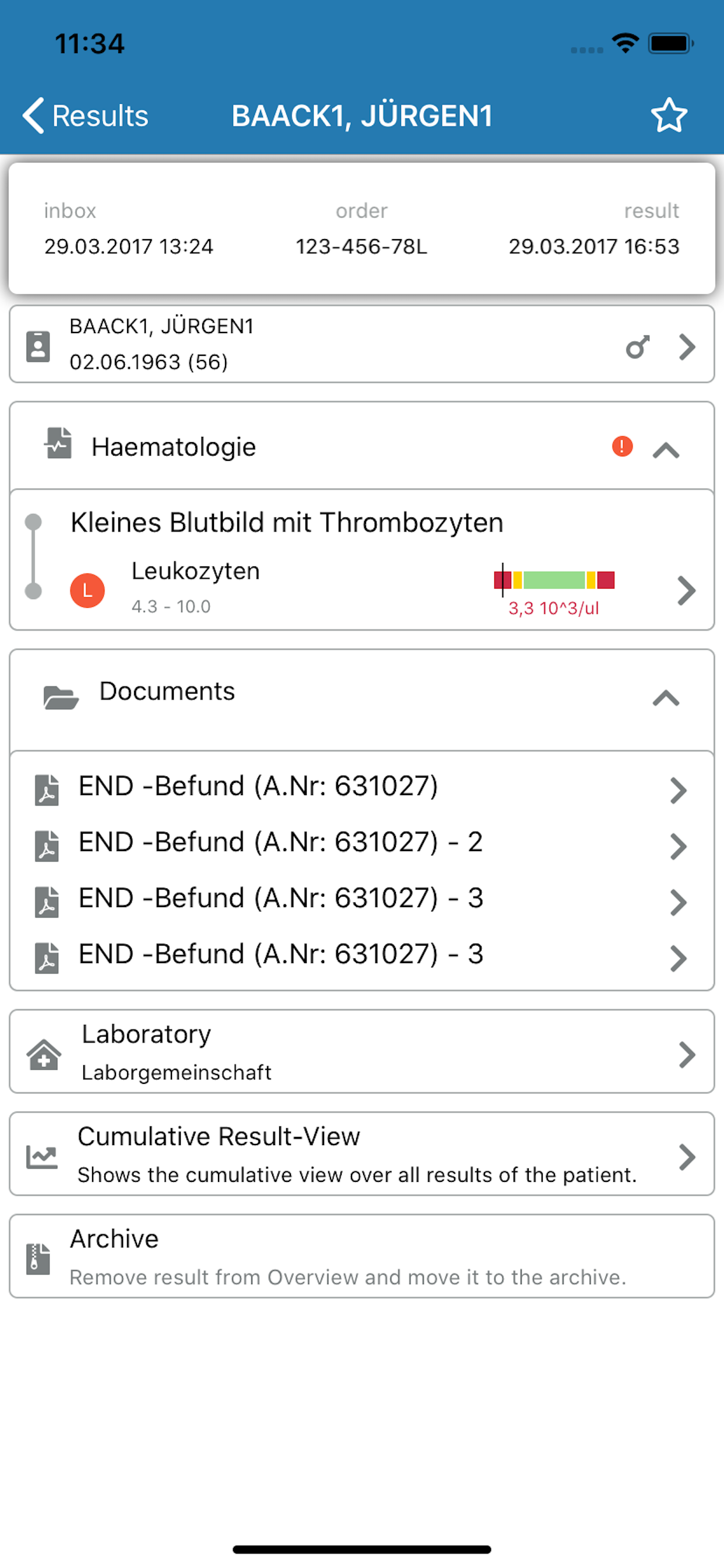Tap the red Haematologie alert indicator
The image size is (724, 1568).
pyautogui.click(x=622, y=446)
